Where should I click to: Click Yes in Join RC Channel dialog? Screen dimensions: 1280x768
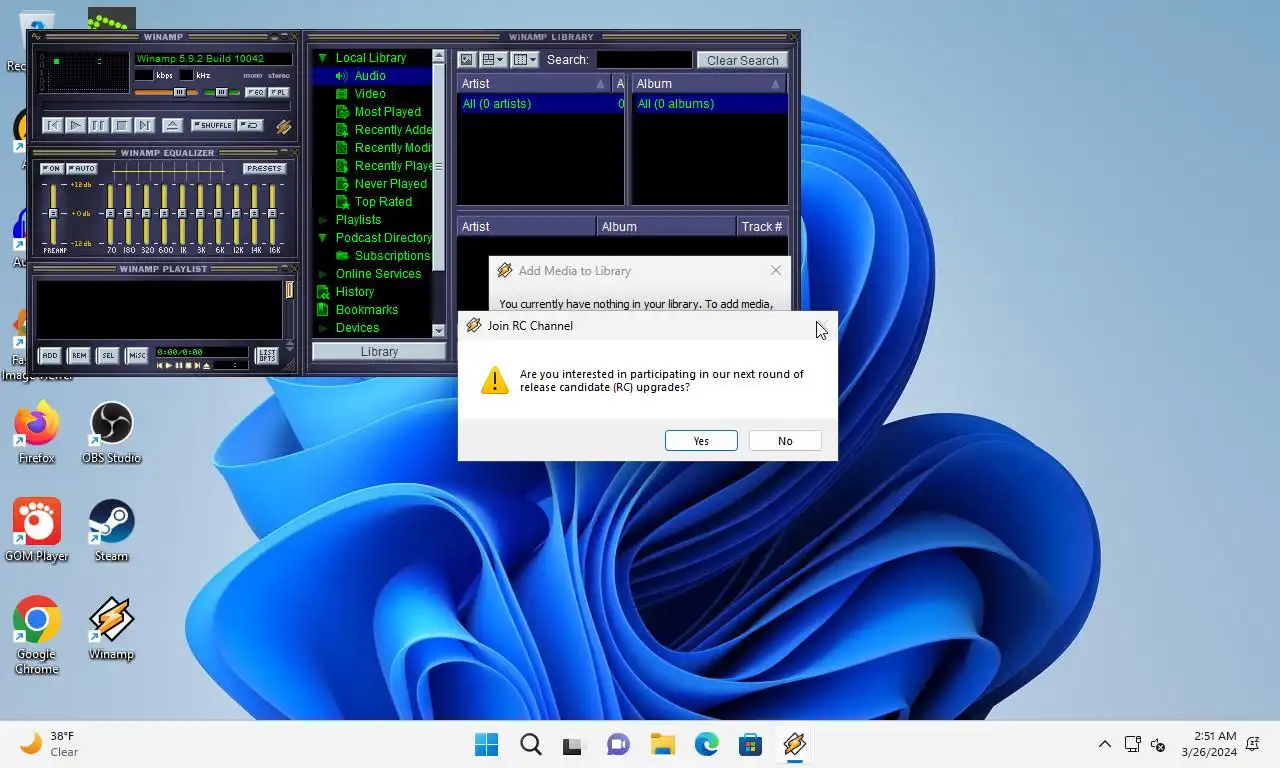701,441
